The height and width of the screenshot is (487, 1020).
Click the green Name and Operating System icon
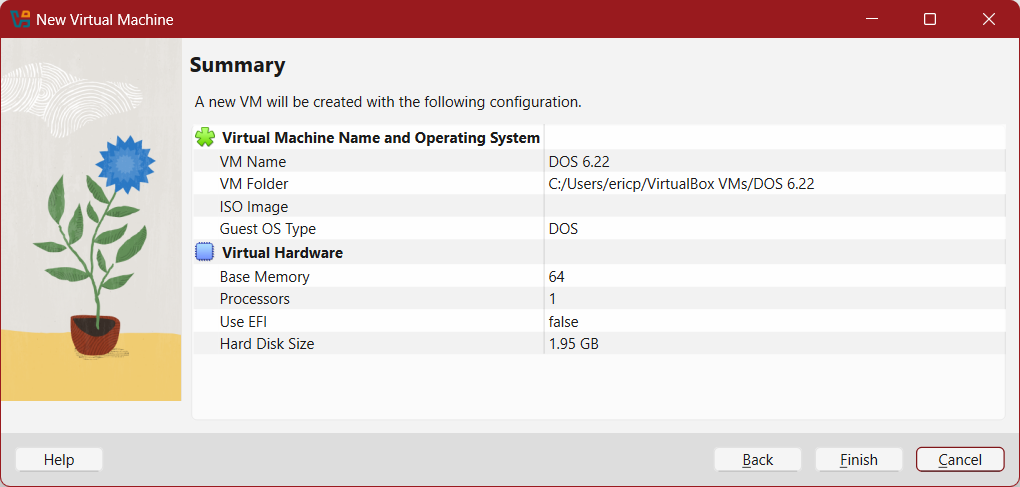205,138
